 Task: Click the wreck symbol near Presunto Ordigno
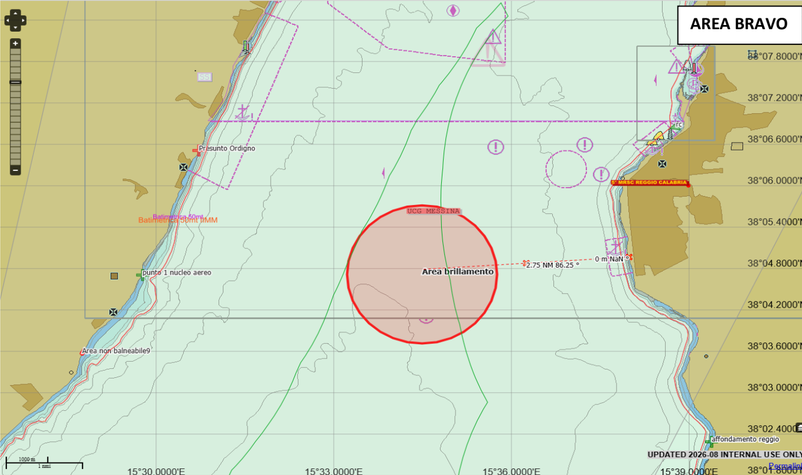point(184,167)
